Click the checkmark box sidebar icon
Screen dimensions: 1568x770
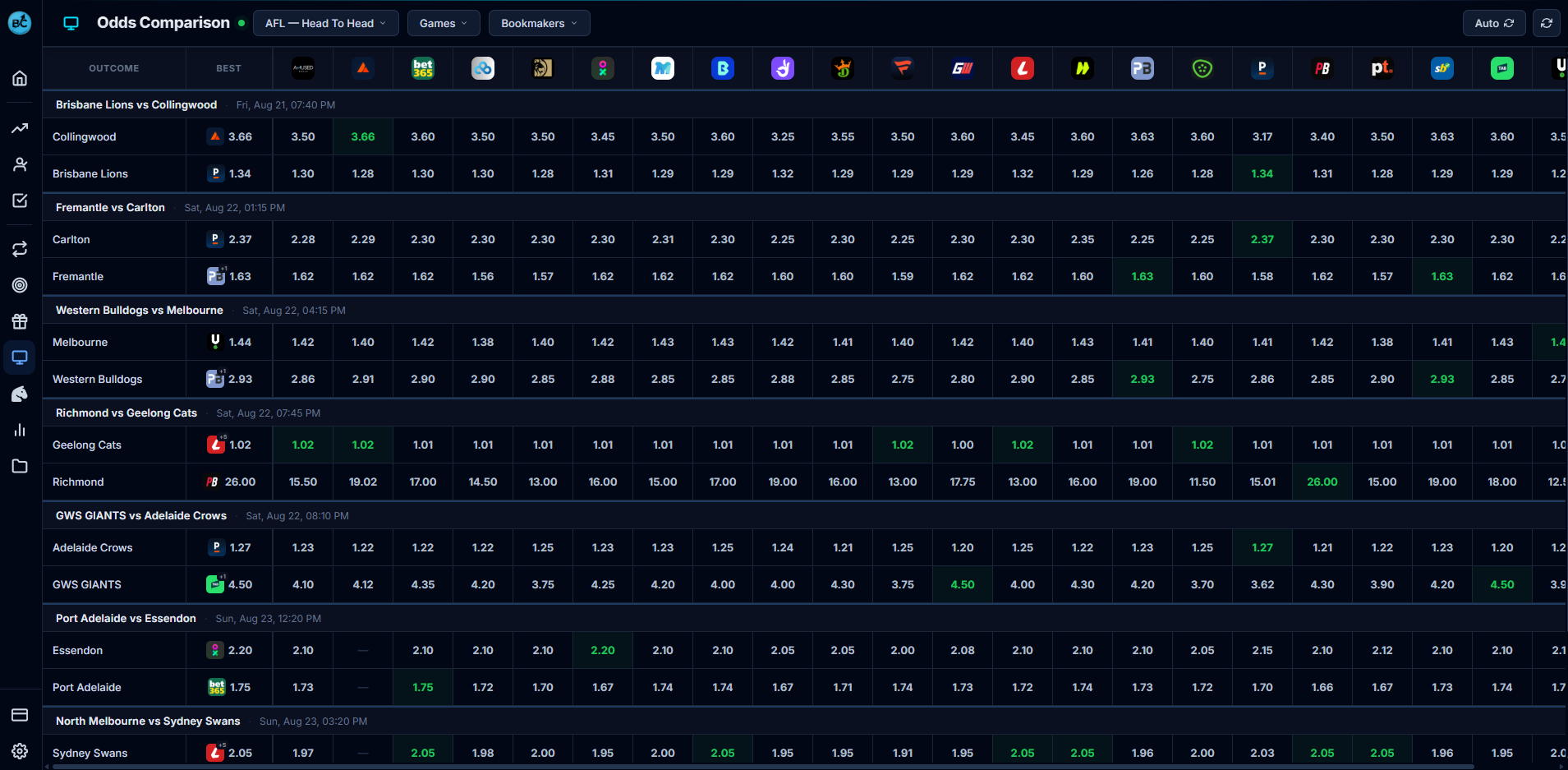20,201
